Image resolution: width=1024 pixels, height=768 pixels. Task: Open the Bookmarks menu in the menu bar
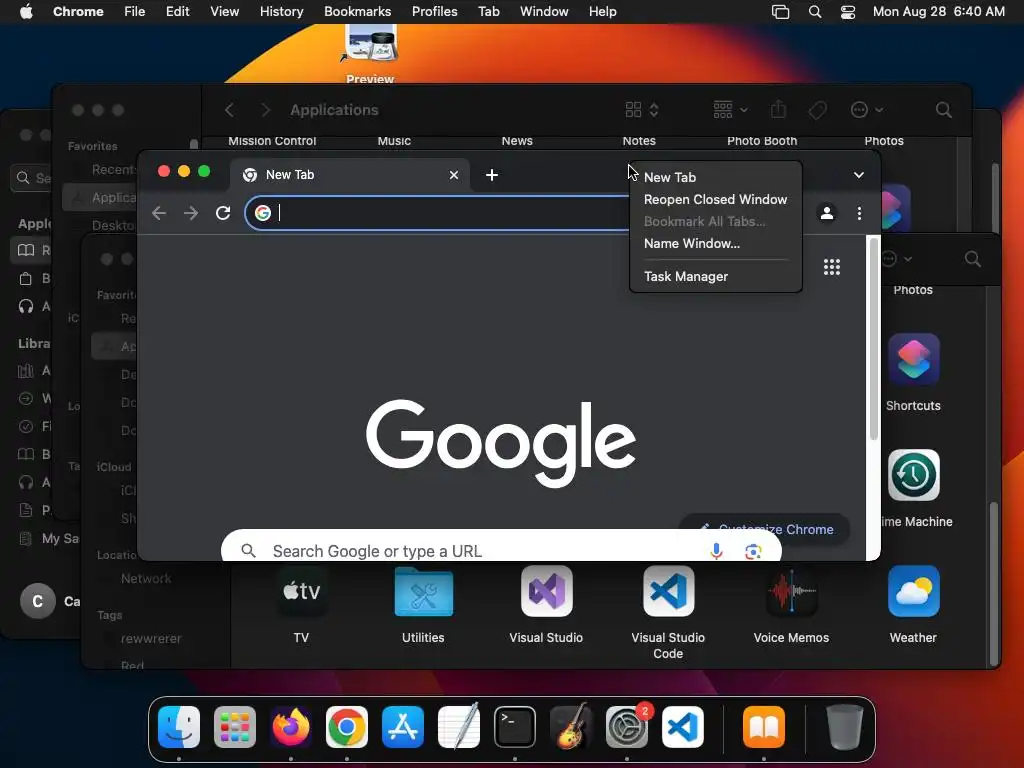(x=357, y=12)
